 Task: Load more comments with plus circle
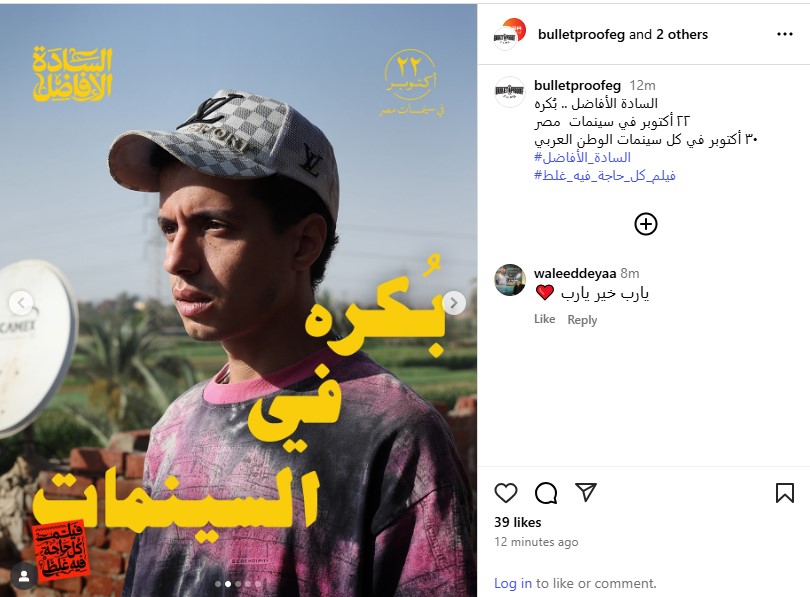pyautogui.click(x=646, y=224)
